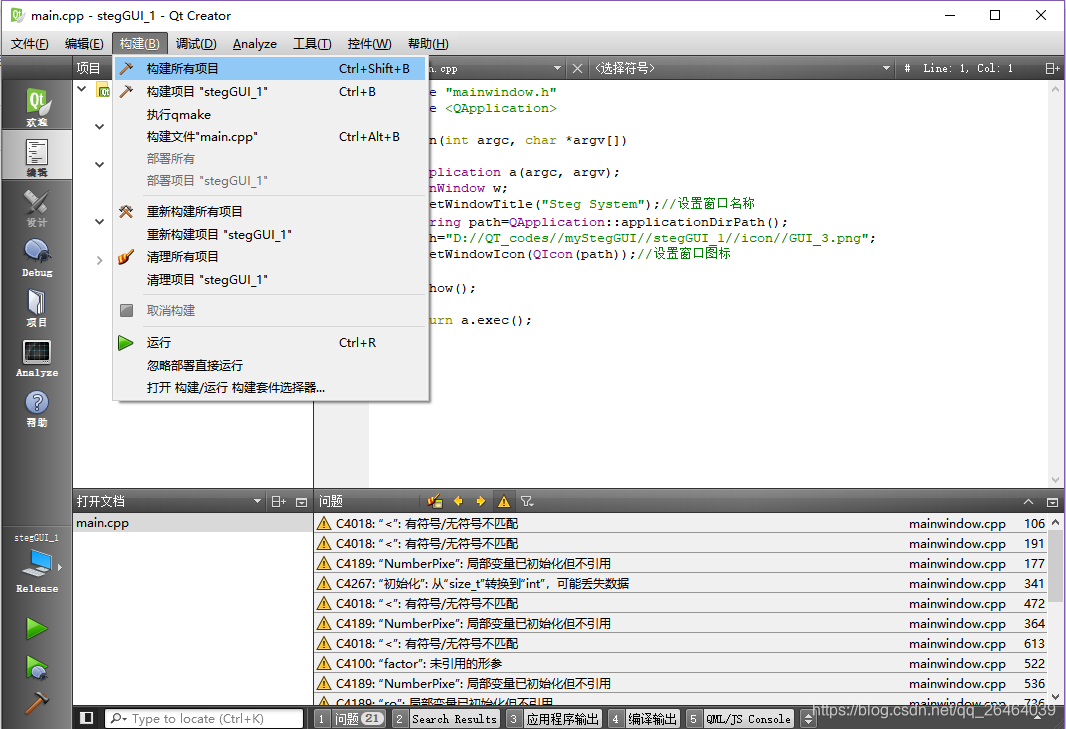The height and width of the screenshot is (729, 1066).
Task: Switch to Edit mode in sidebar
Action: [x=37, y=156]
